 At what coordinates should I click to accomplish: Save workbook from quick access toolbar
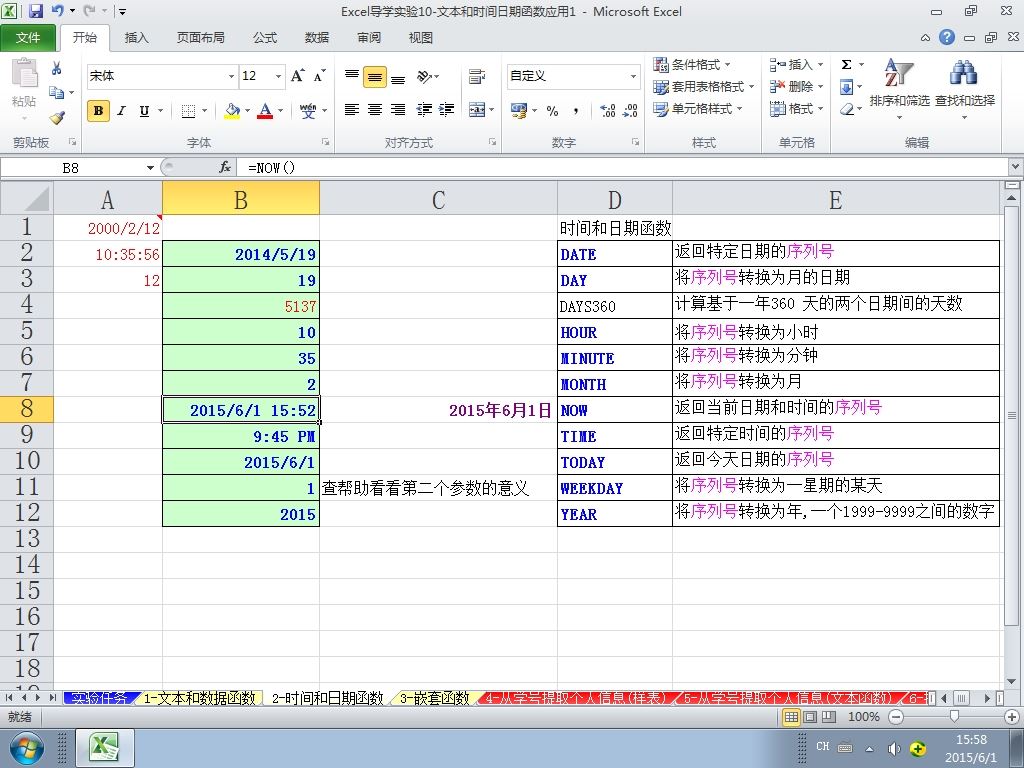coord(36,11)
